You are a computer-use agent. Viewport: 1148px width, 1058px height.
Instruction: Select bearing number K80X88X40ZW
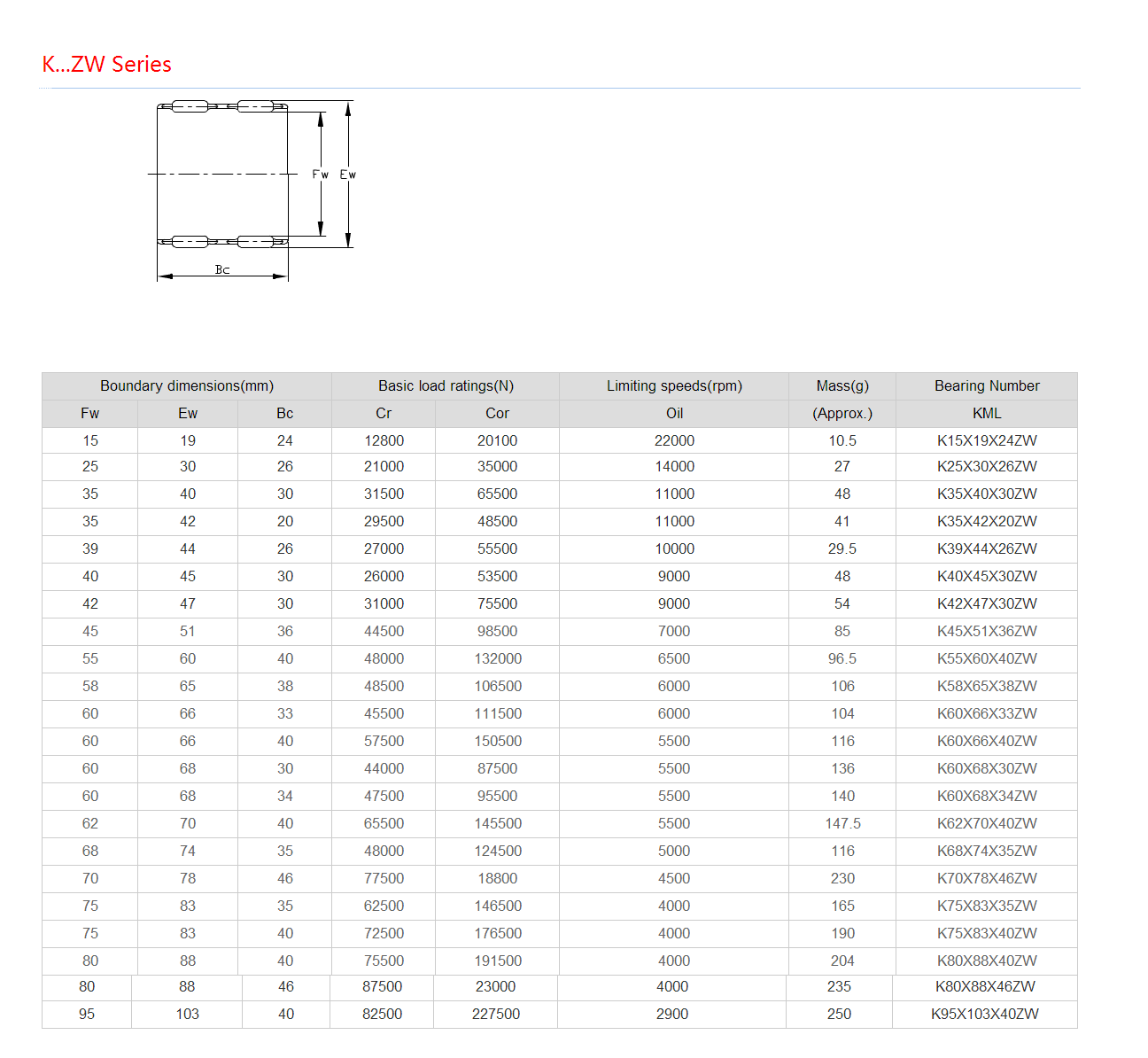click(x=987, y=961)
